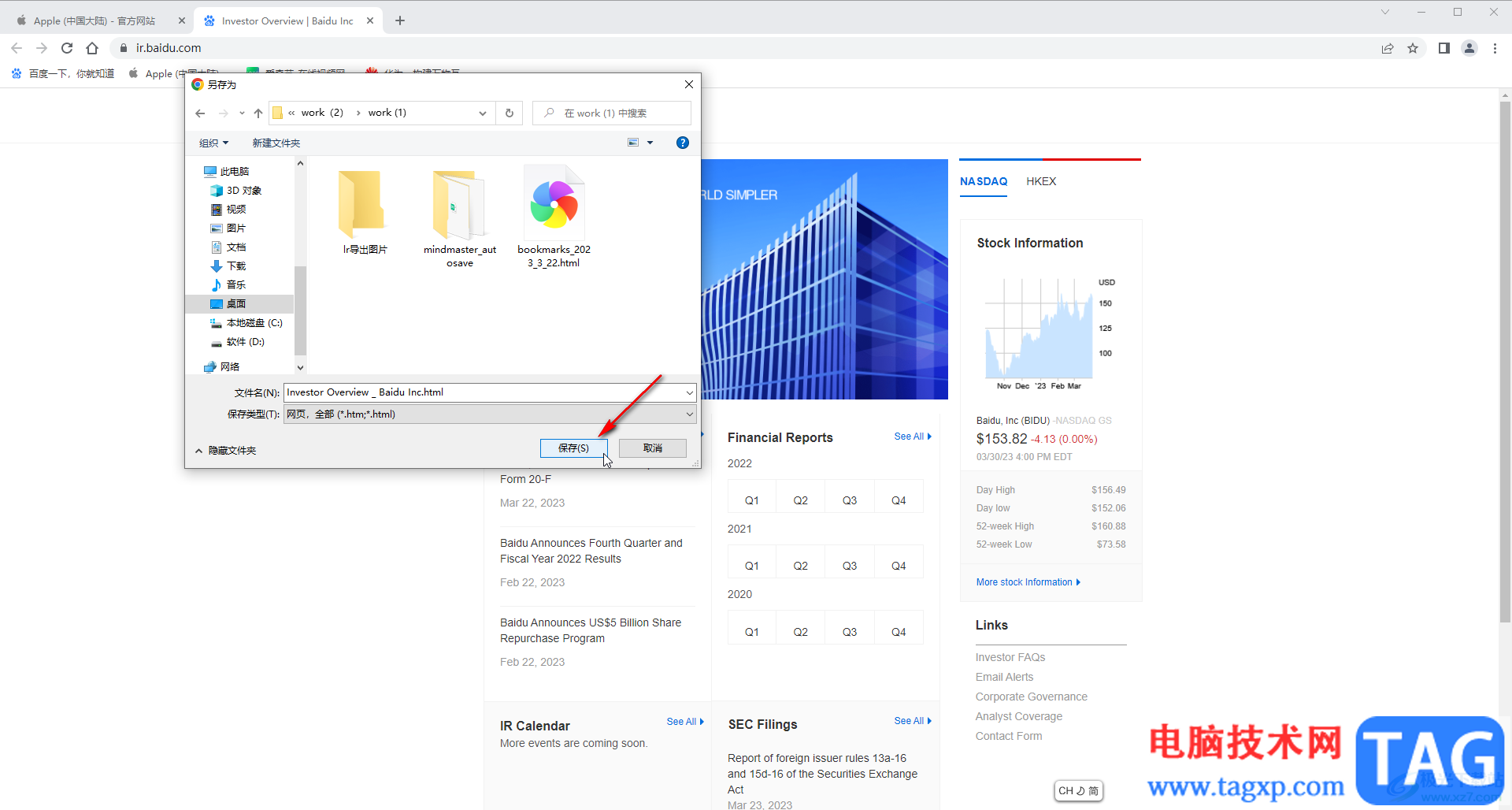Close the Save As dialog
This screenshot has height=810, width=1512.
689,84
